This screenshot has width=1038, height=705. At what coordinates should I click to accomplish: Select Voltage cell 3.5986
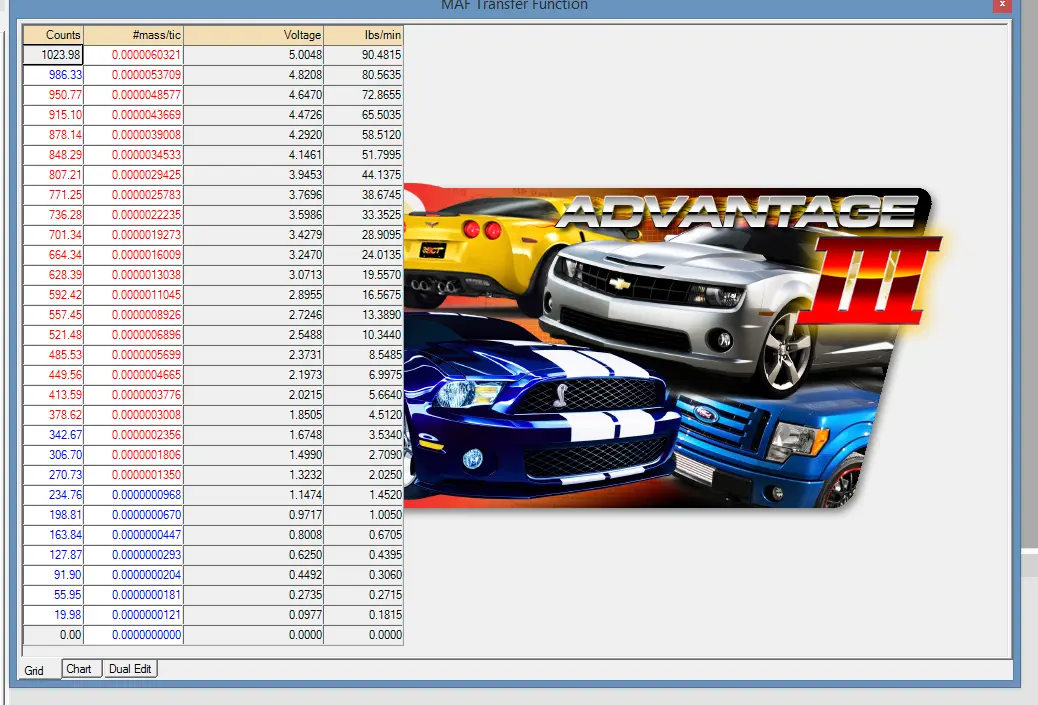[254, 214]
